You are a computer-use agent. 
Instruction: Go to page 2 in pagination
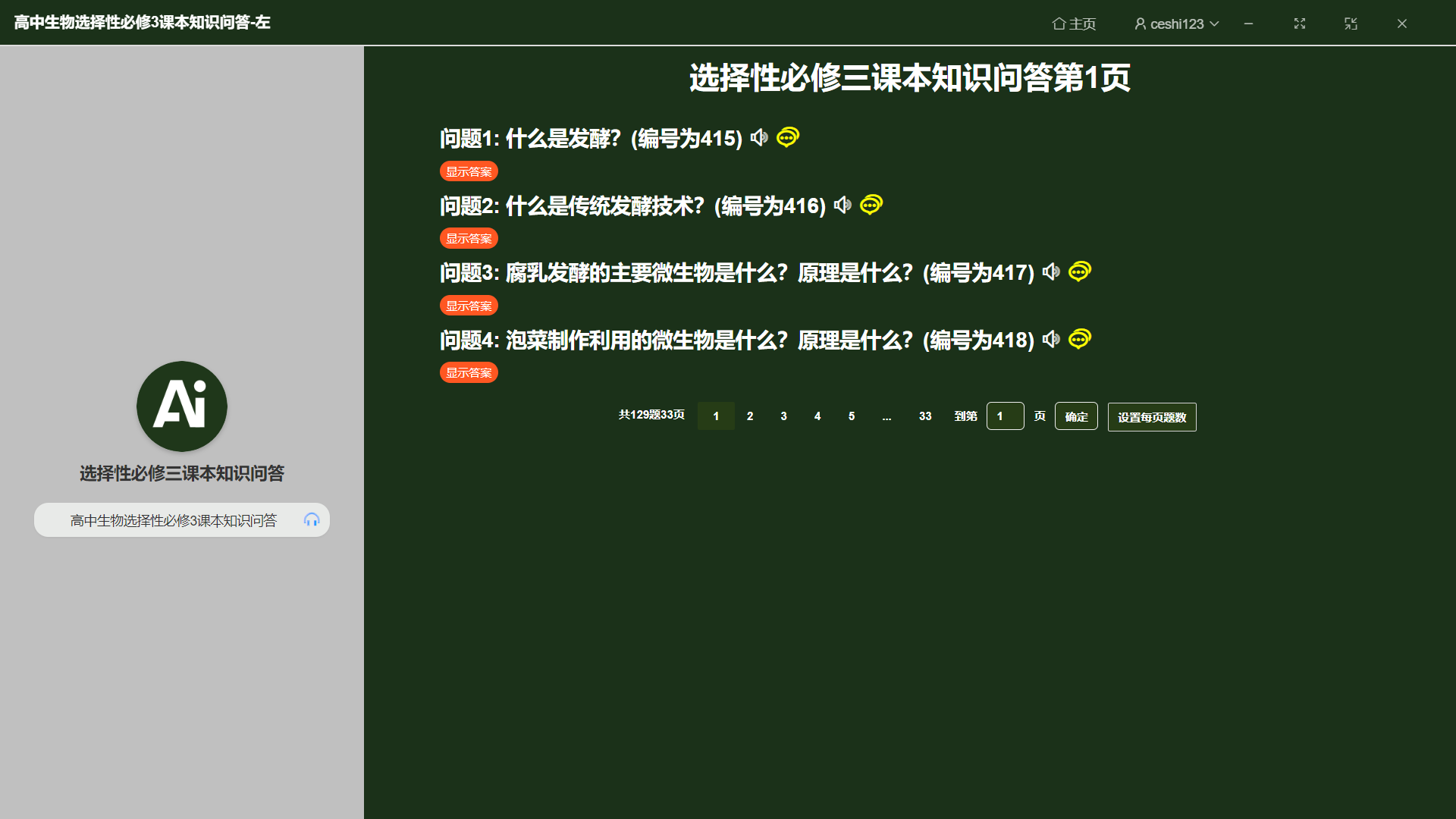pyautogui.click(x=750, y=416)
